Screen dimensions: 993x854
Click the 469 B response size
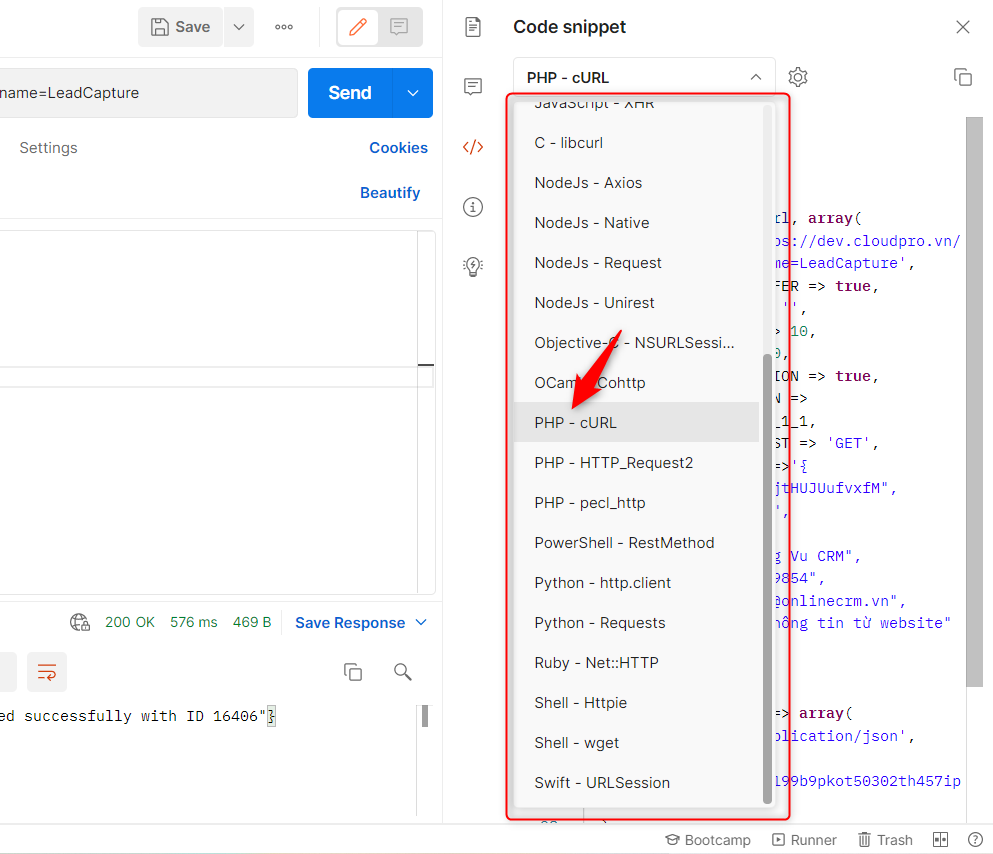[x=252, y=622]
